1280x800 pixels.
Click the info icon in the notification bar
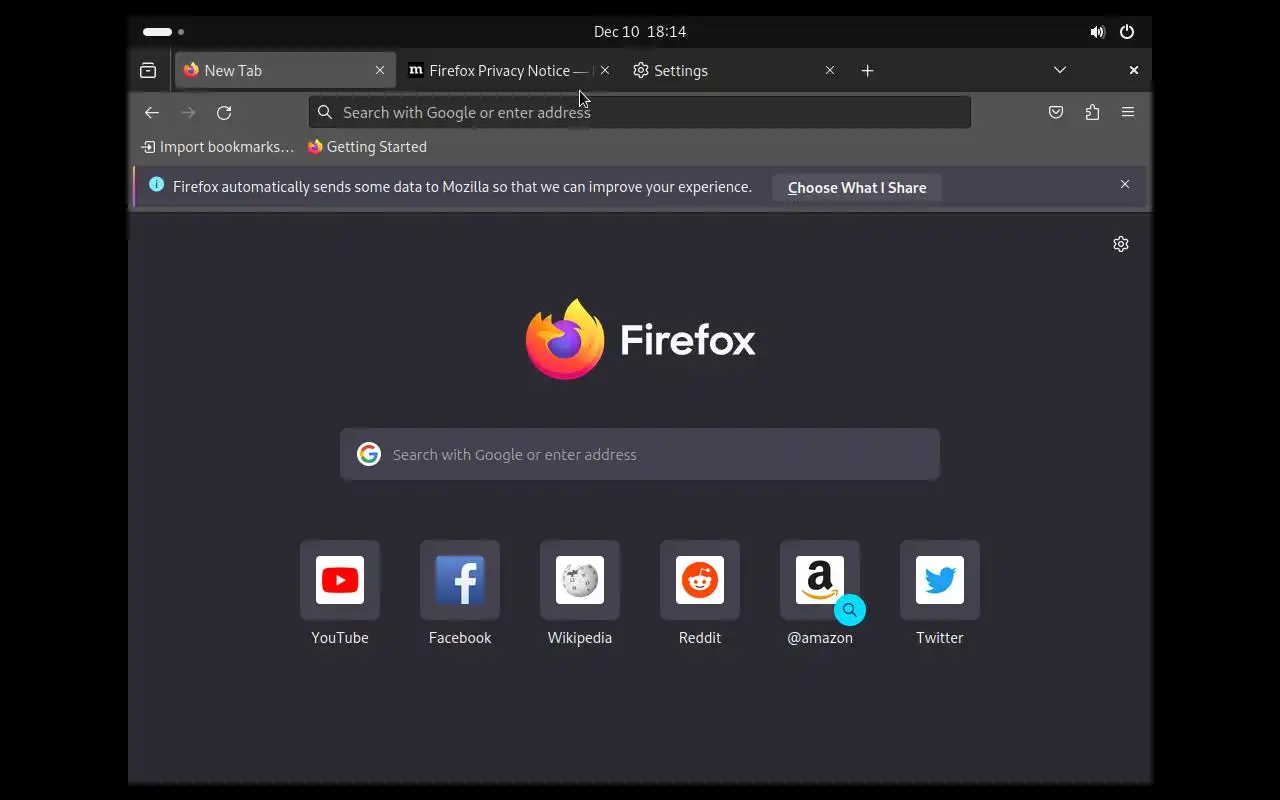tap(157, 185)
